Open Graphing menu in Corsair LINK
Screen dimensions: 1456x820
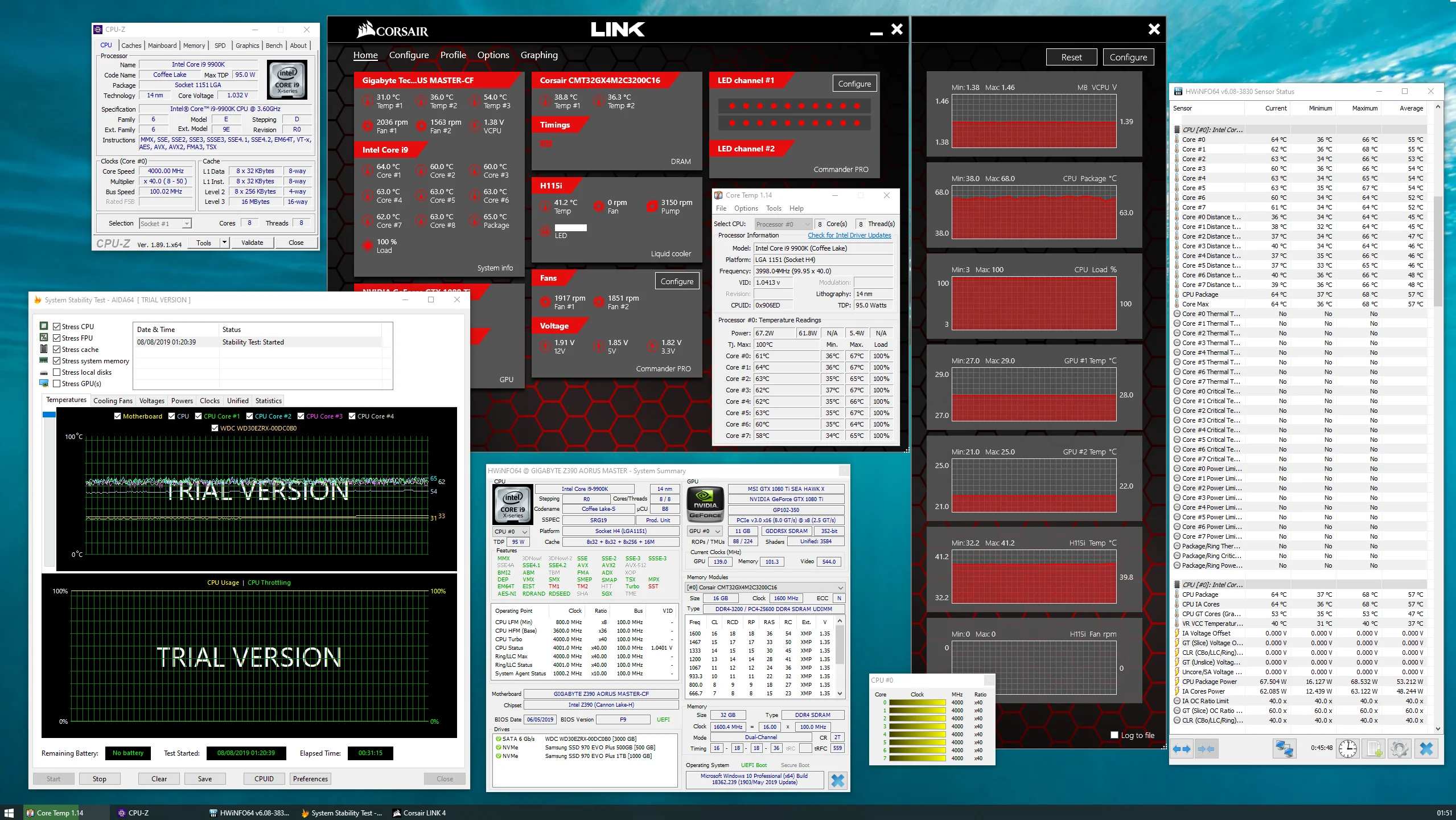point(539,55)
